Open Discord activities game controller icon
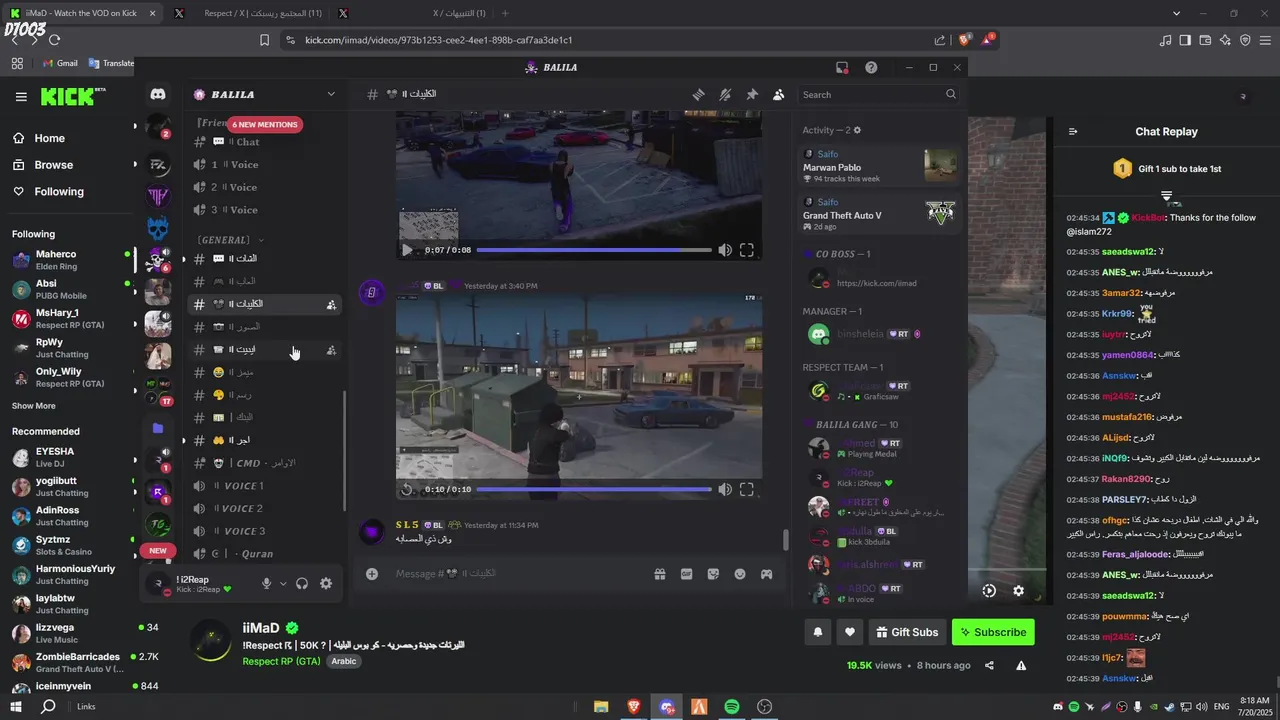This screenshot has height=720, width=1280. [x=767, y=574]
